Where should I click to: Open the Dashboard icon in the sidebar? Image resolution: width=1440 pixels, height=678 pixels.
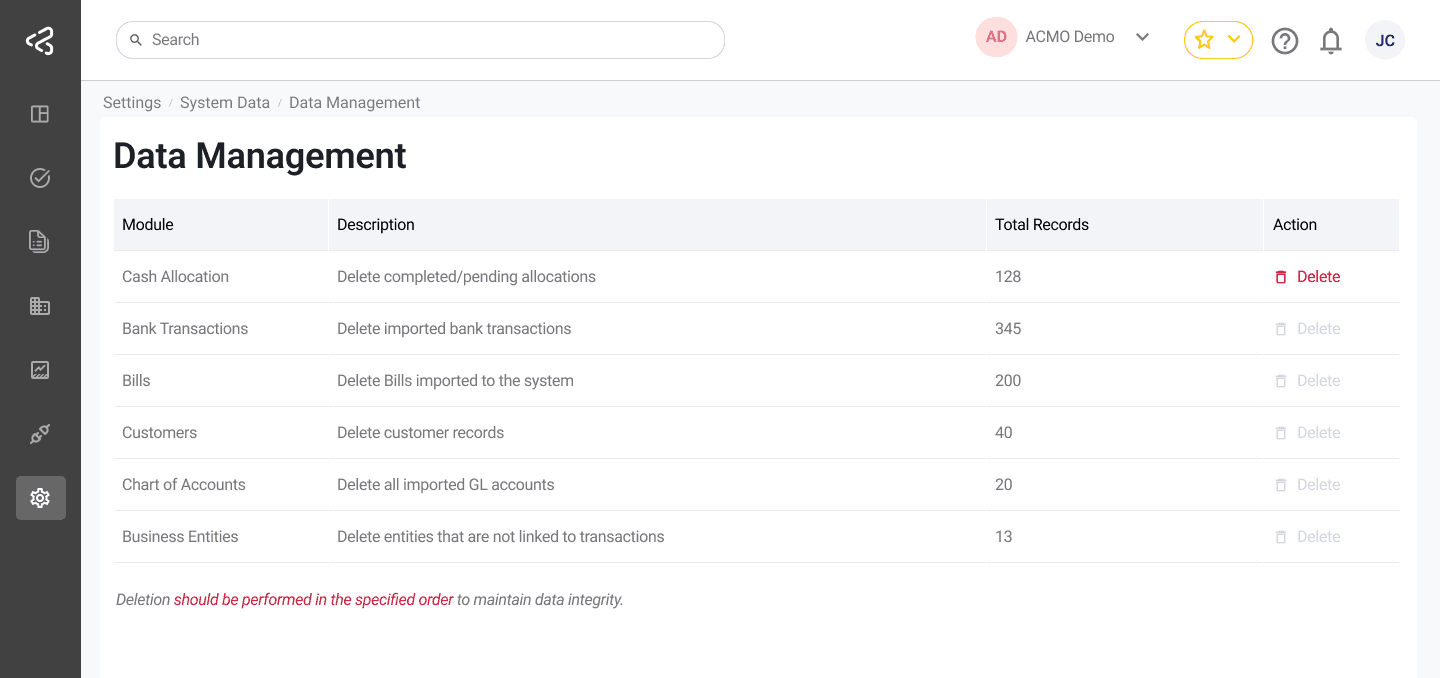point(40,114)
